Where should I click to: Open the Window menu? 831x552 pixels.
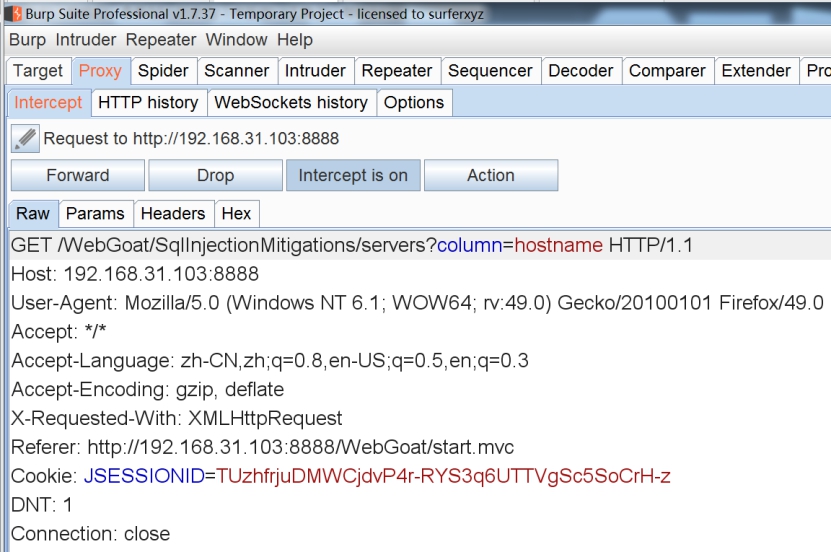(236, 40)
